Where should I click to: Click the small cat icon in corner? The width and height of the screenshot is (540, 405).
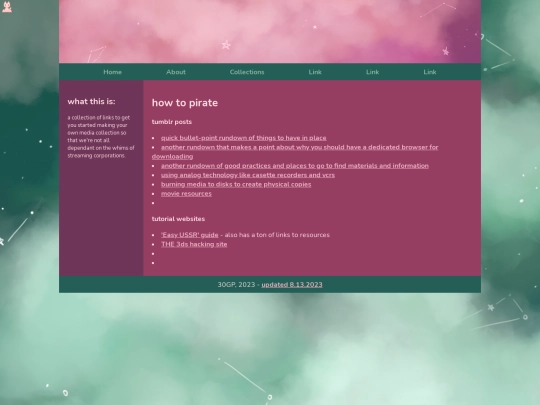coord(7,7)
